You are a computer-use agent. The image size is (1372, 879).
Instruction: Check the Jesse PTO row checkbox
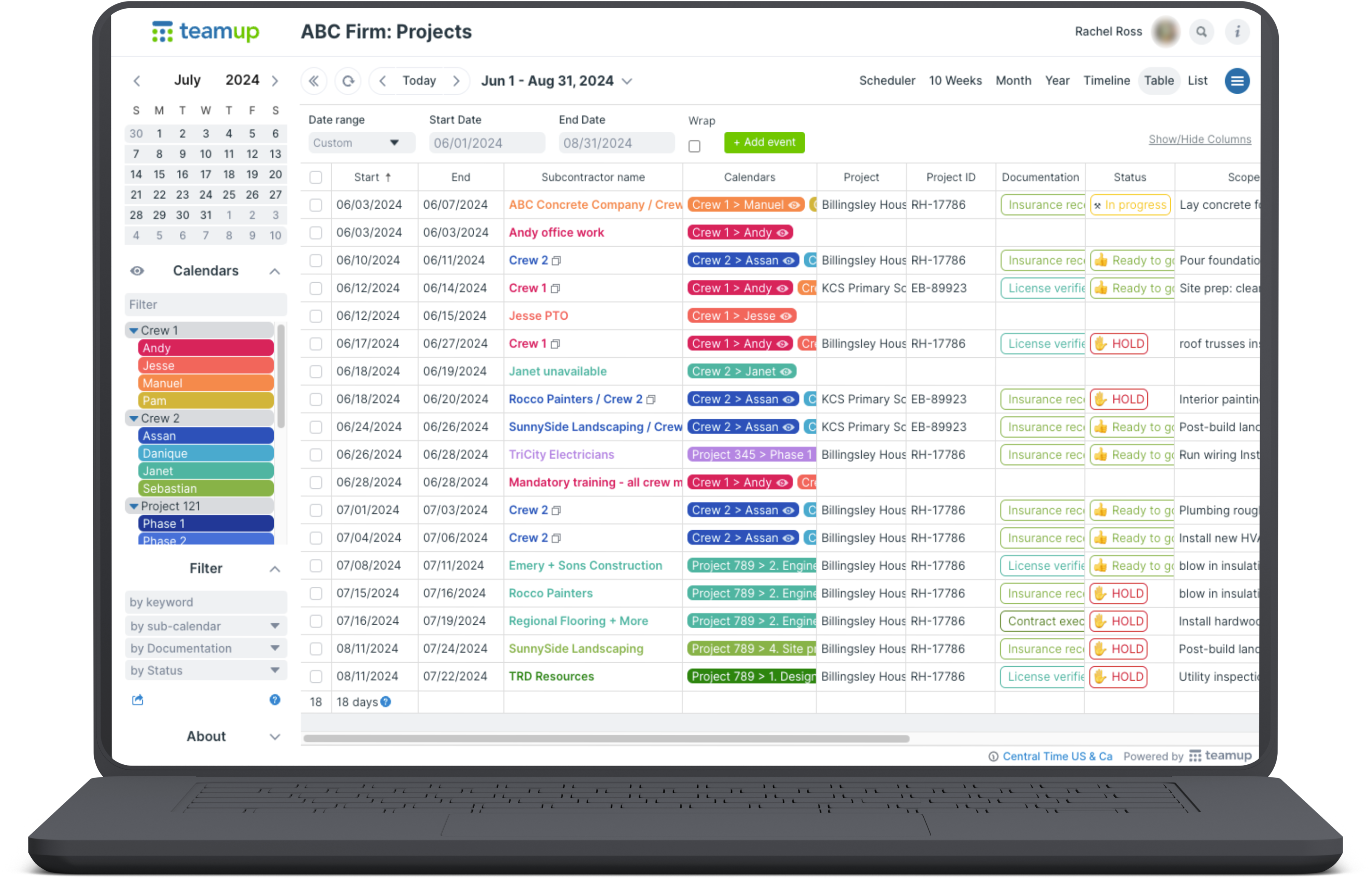(x=316, y=316)
